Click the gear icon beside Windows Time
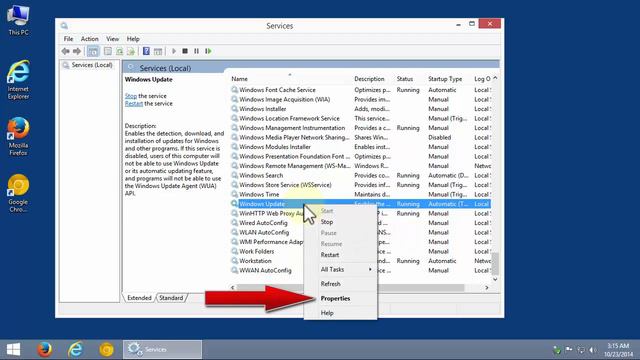The image size is (640, 360). pyautogui.click(x=234, y=194)
